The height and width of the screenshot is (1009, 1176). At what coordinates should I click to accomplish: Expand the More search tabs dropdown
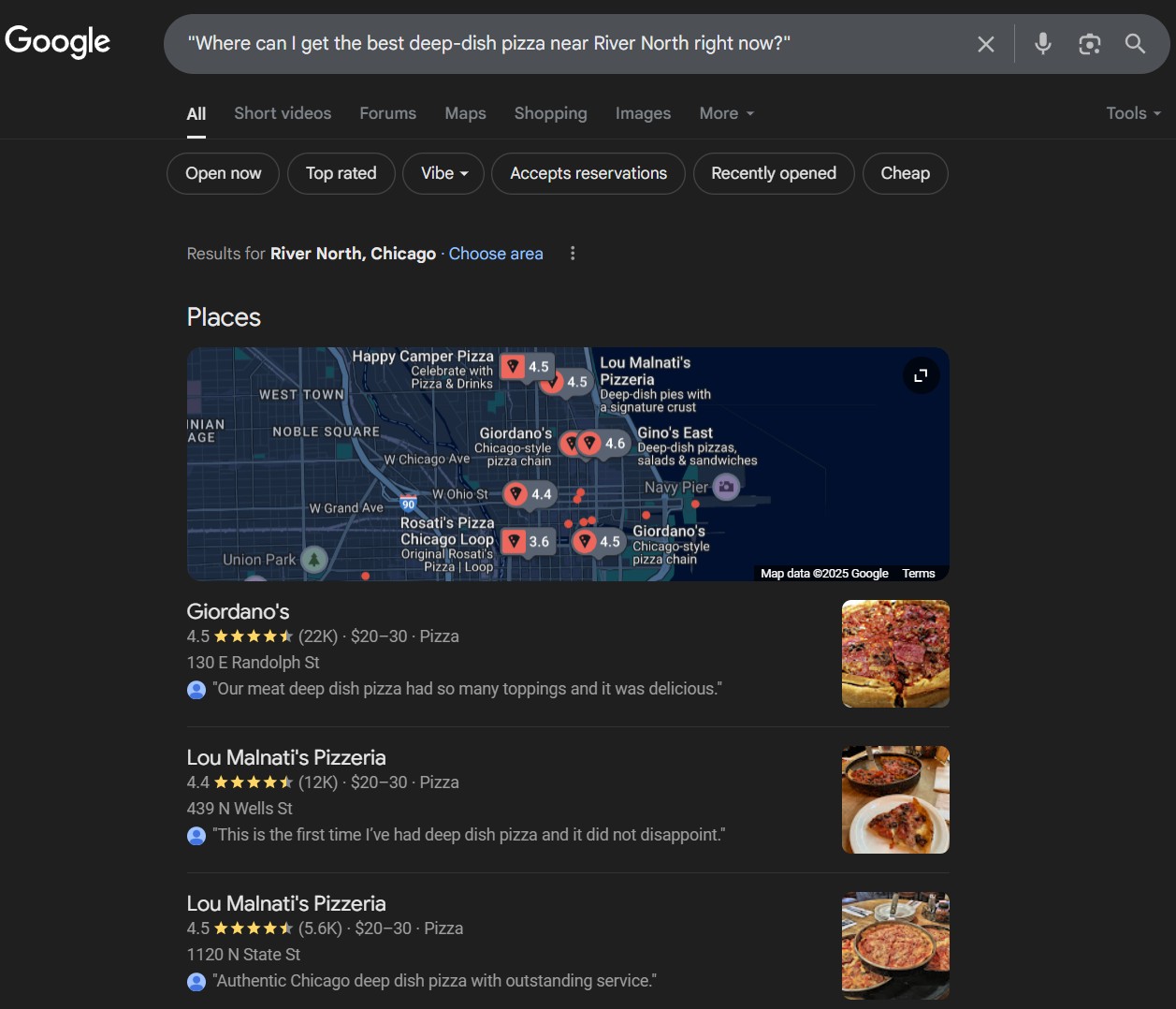726,113
